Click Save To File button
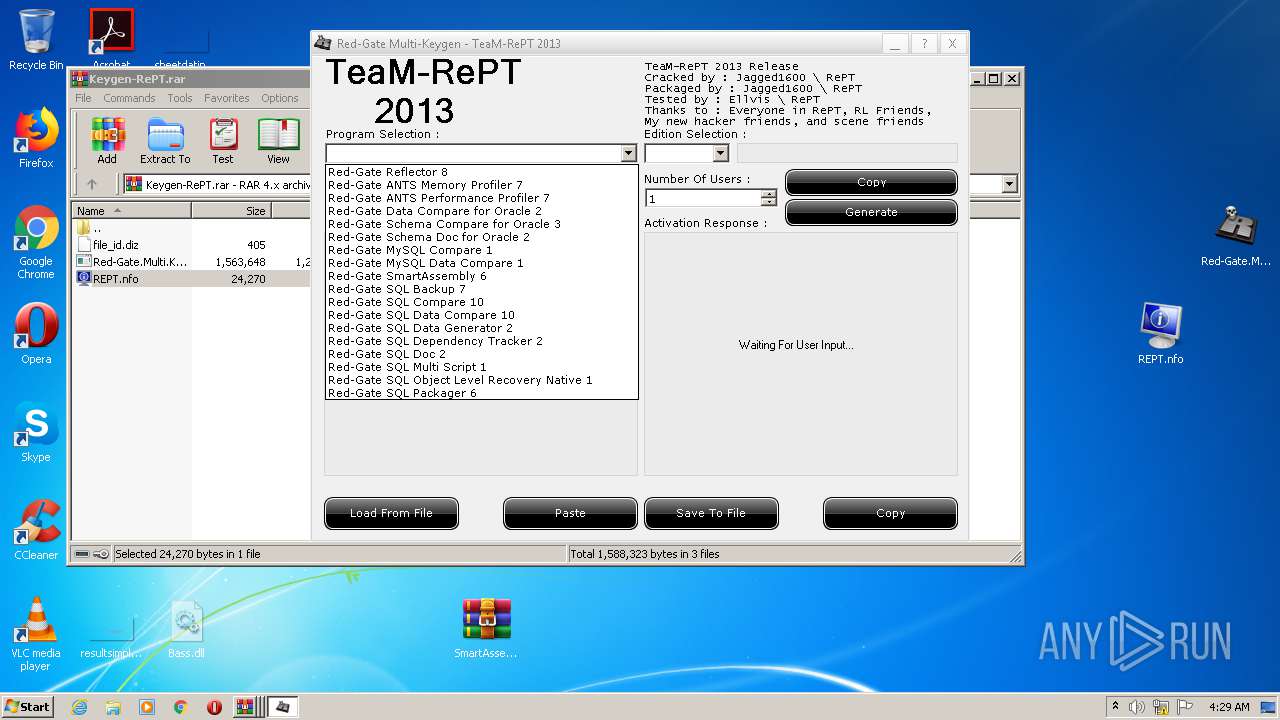 [x=711, y=513]
